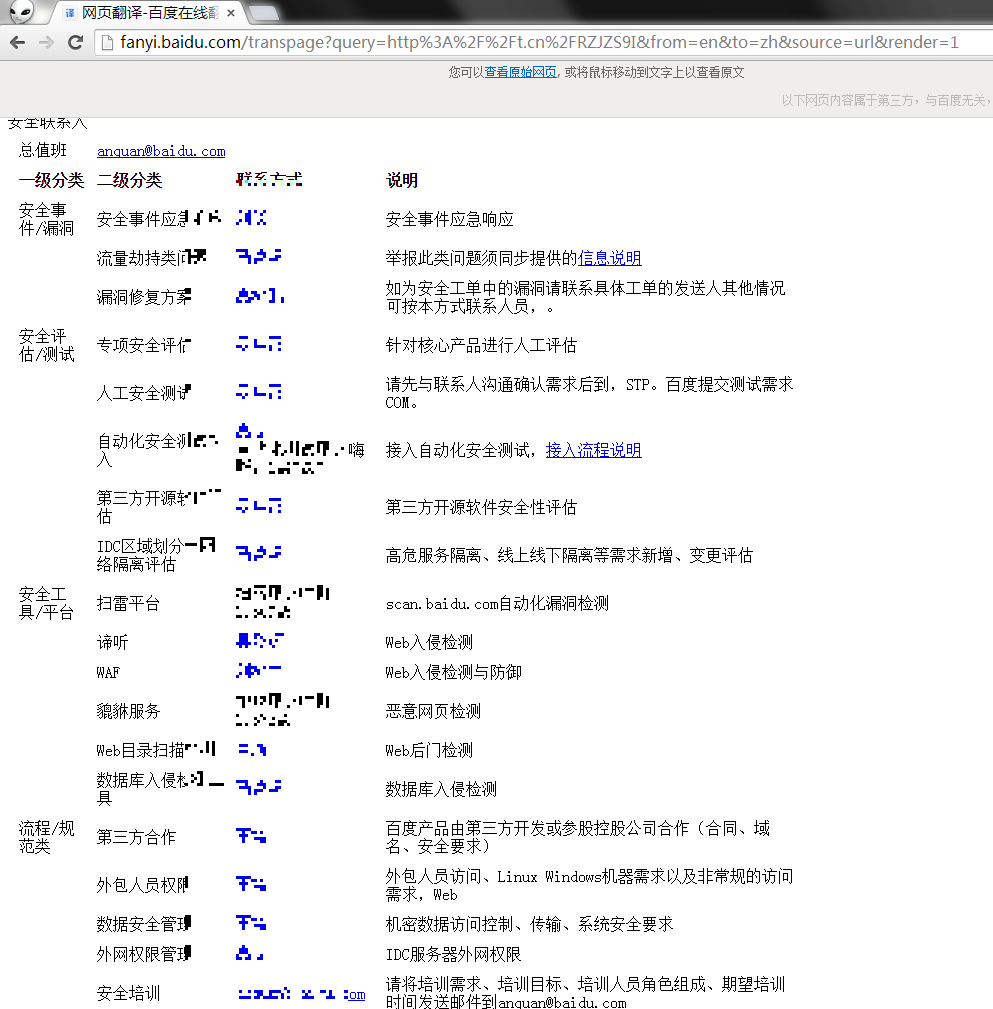Click the IDC服务器外网权限 description

tap(453, 954)
